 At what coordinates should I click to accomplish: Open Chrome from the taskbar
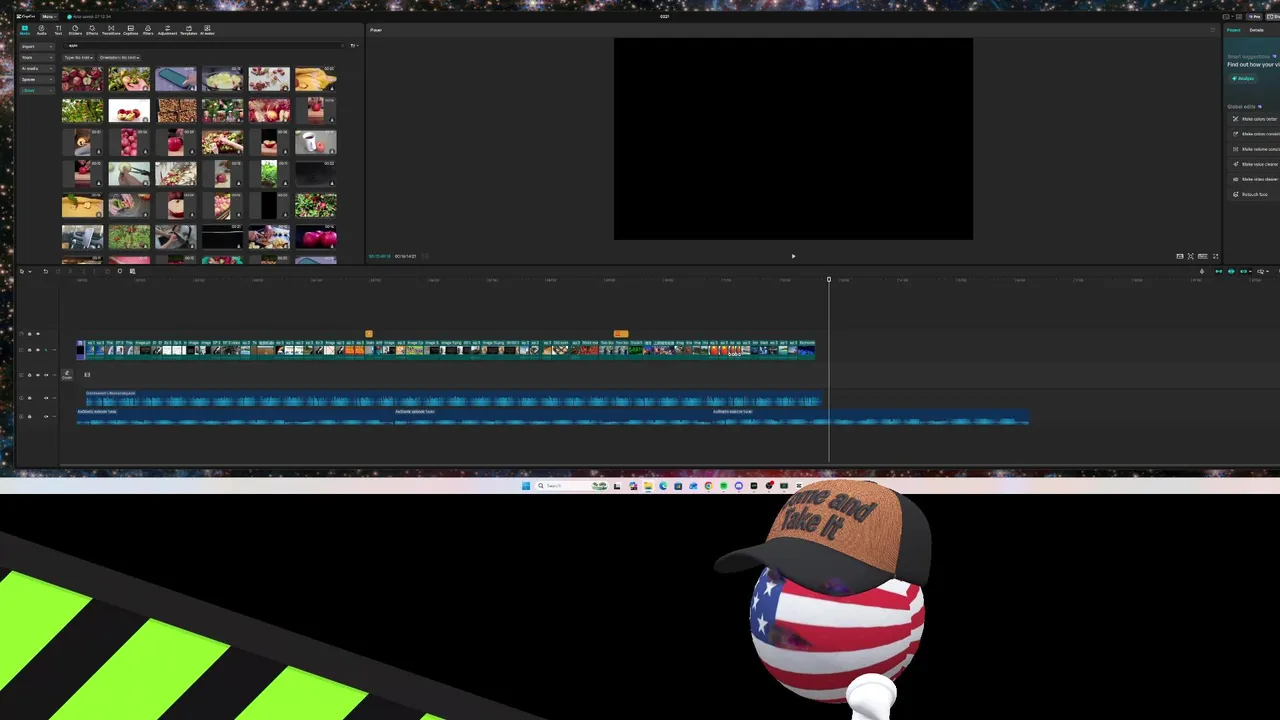click(x=708, y=486)
